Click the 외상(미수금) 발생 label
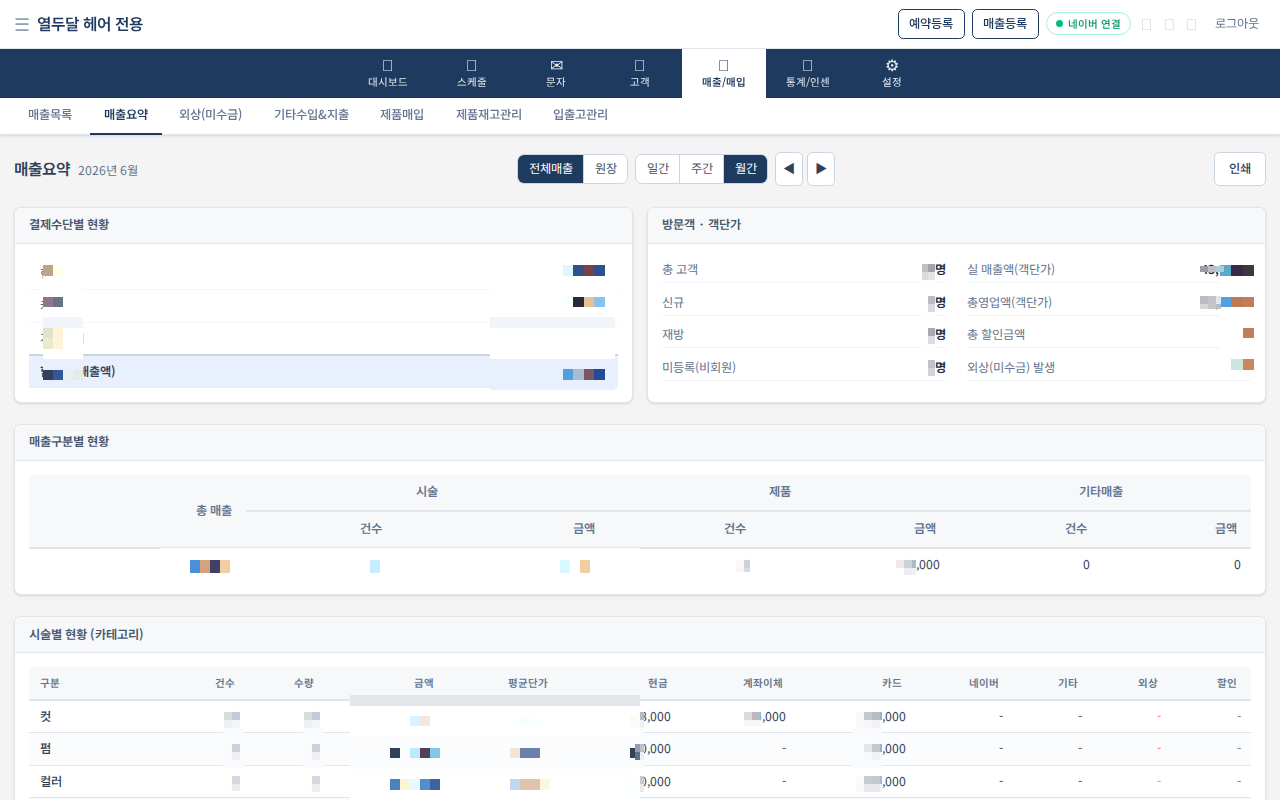 pos(1011,367)
